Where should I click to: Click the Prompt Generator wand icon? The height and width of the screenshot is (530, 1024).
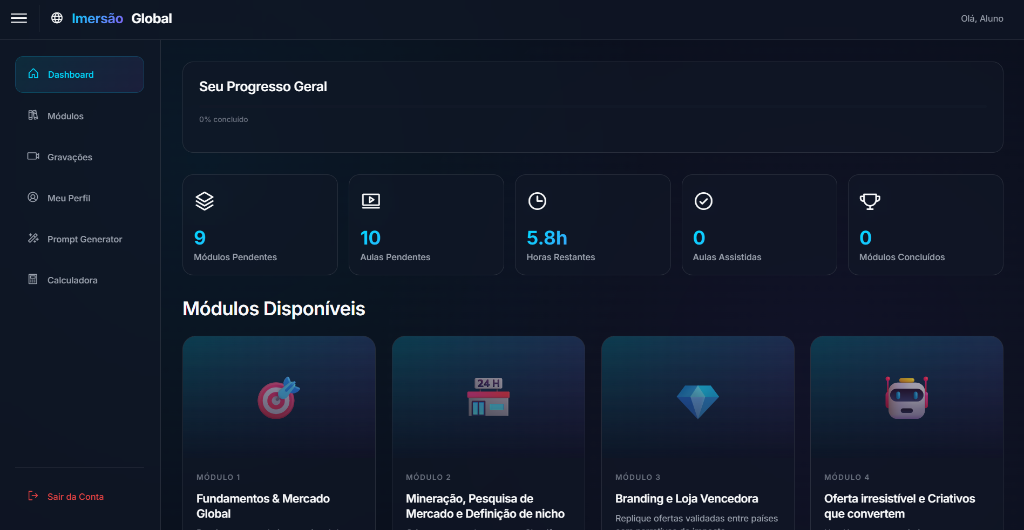click(x=33, y=238)
